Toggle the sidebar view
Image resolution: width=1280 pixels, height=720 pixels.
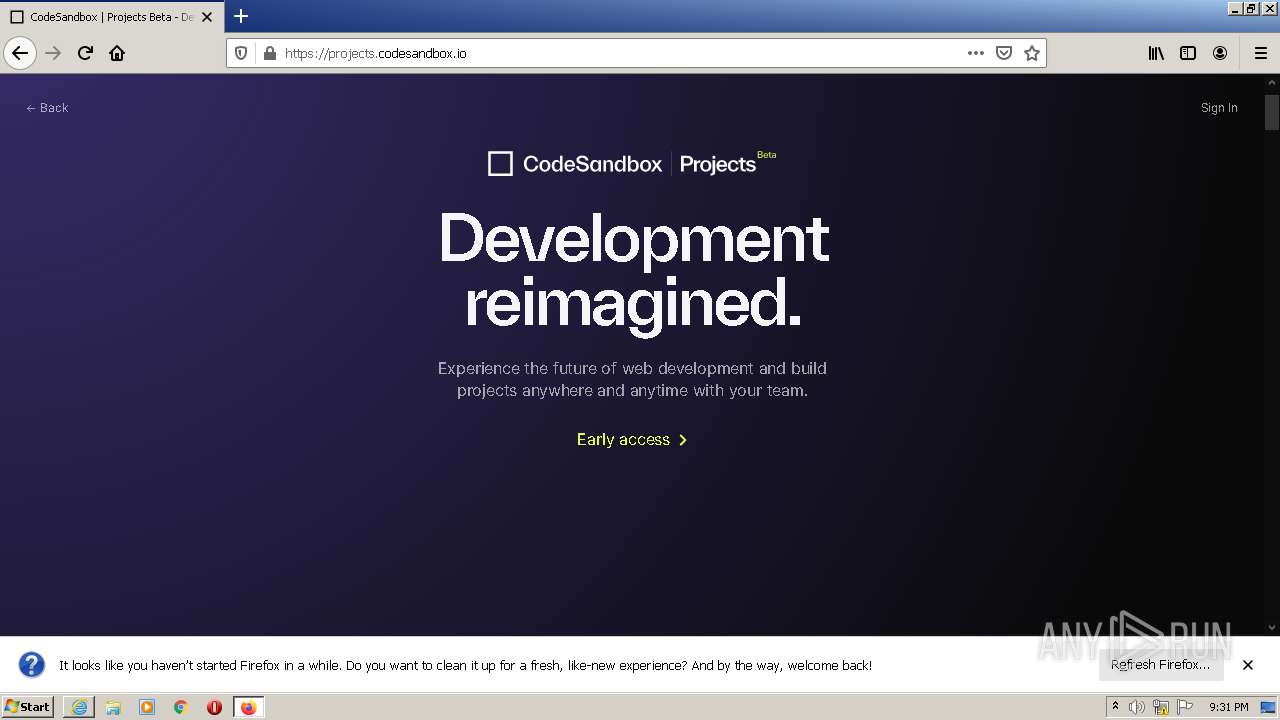[x=1188, y=53]
